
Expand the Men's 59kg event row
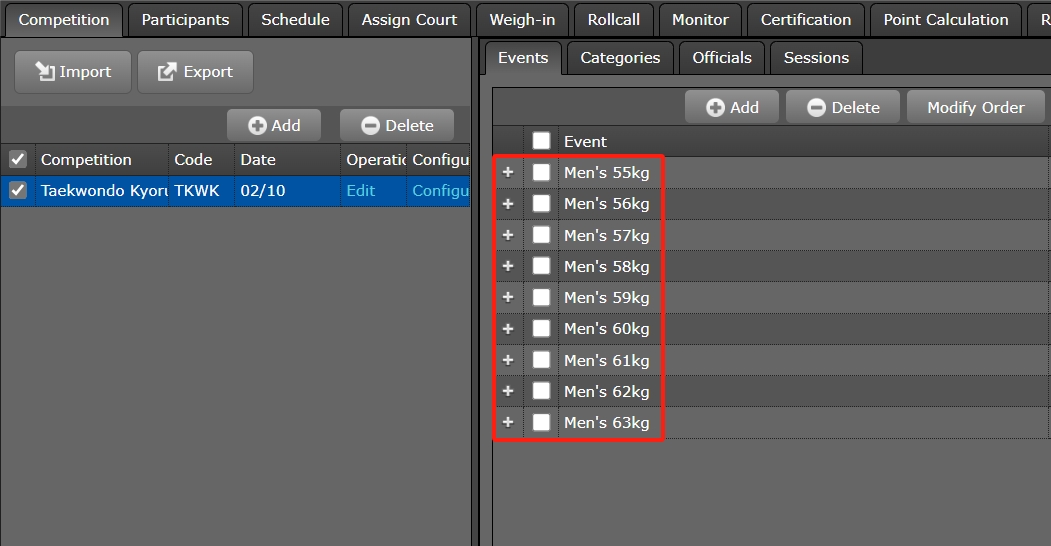(x=508, y=298)
